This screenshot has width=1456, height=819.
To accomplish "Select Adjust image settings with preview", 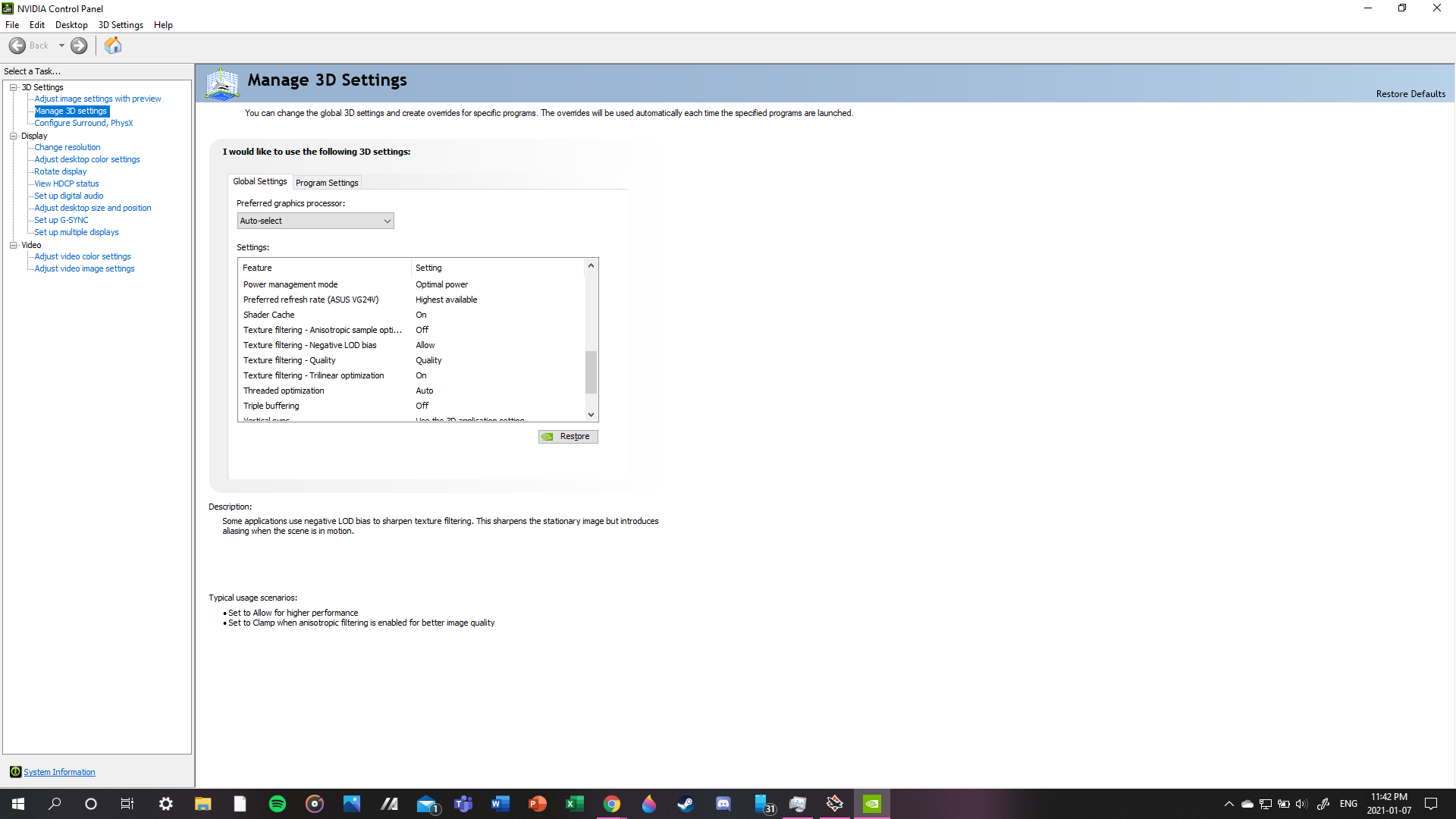I will click(x=98, y=99).
